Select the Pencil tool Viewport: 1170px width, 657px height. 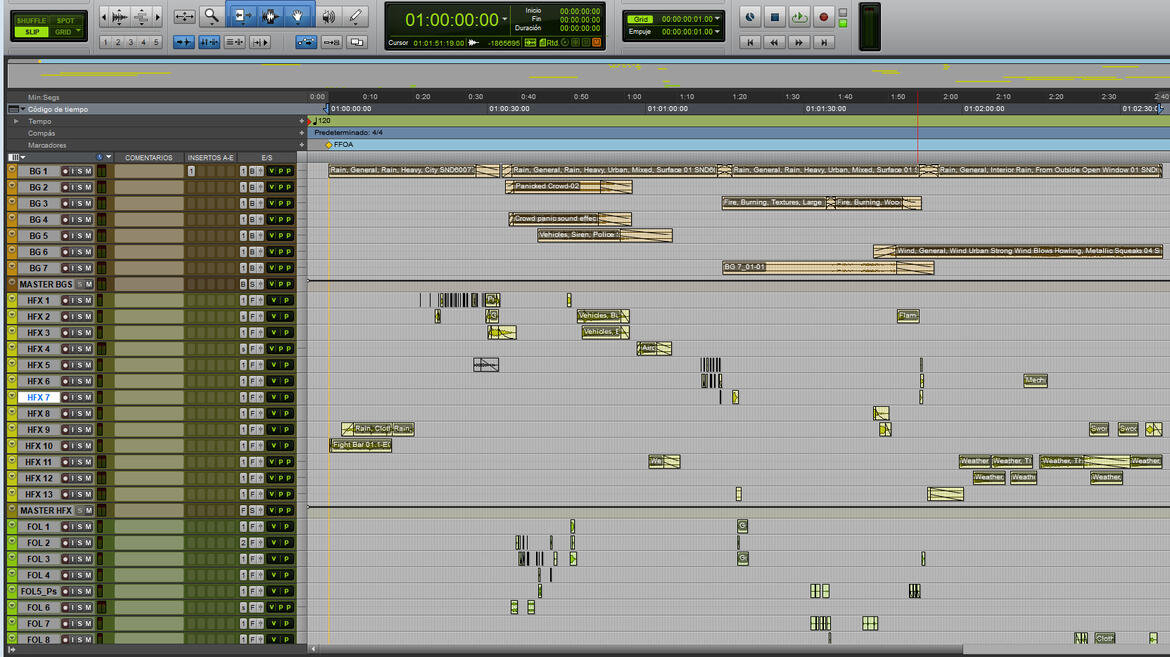pos(357,16)
